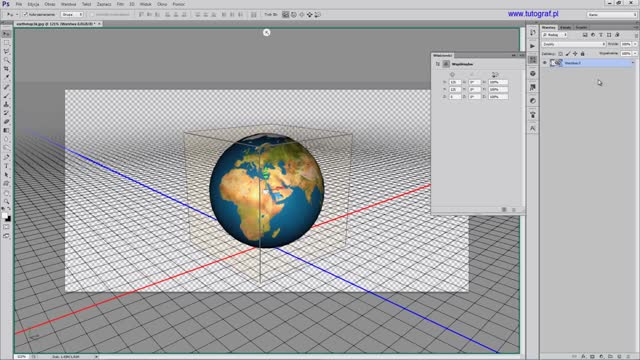Select the Healing Brush tool

[x=6, y=87]
